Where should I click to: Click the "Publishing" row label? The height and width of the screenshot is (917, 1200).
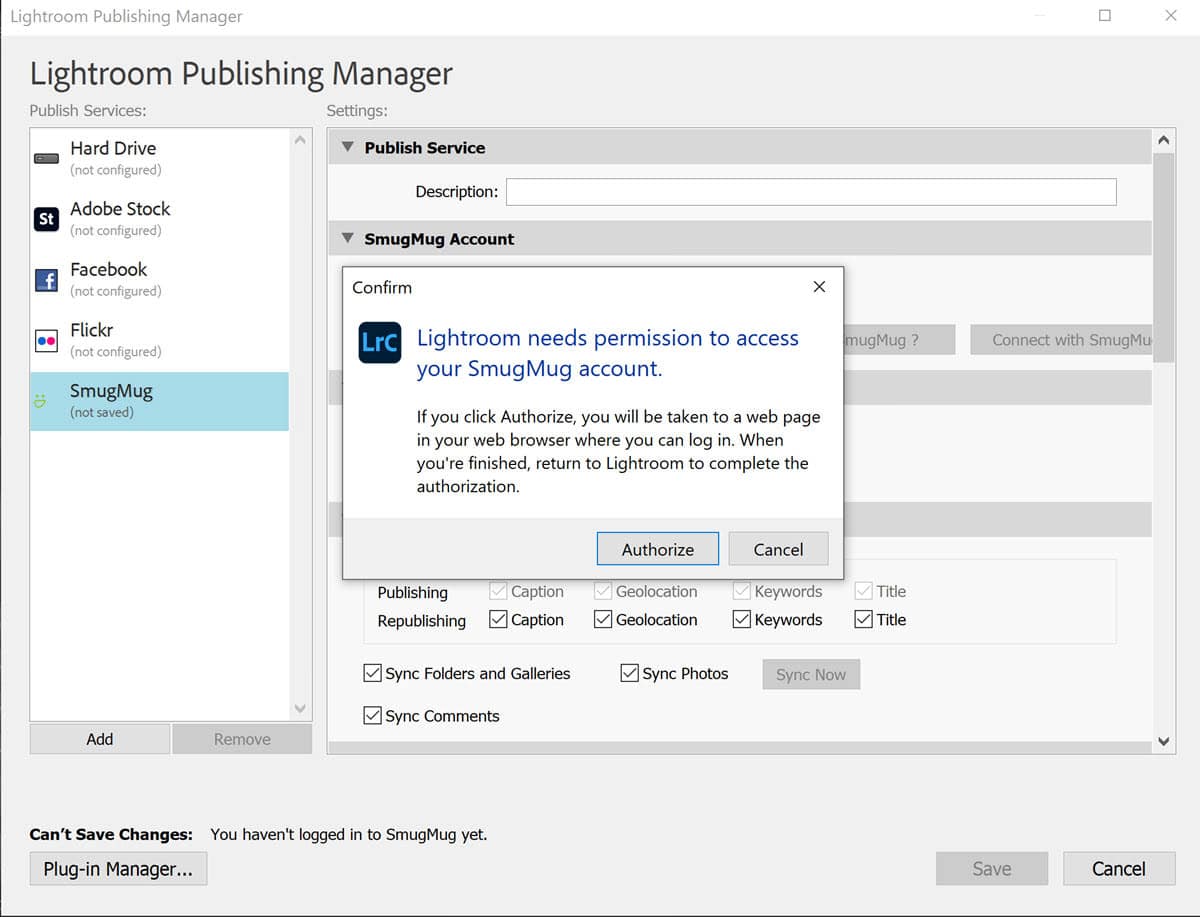pyautogui.click(x=412, y=592)
